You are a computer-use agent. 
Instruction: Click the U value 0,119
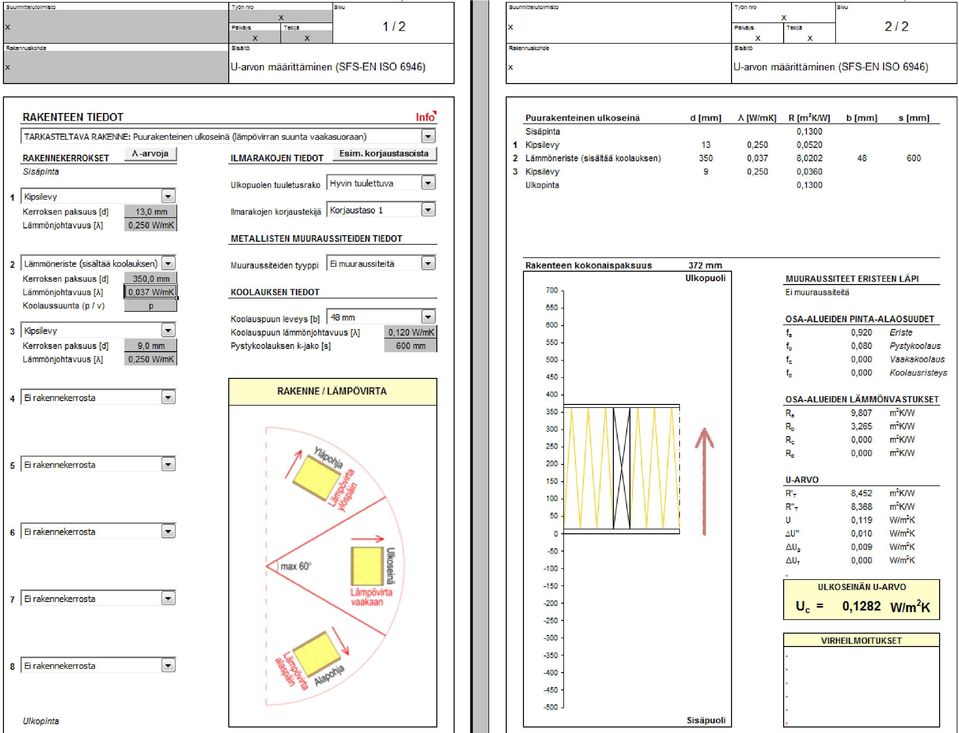pos(861,520)
